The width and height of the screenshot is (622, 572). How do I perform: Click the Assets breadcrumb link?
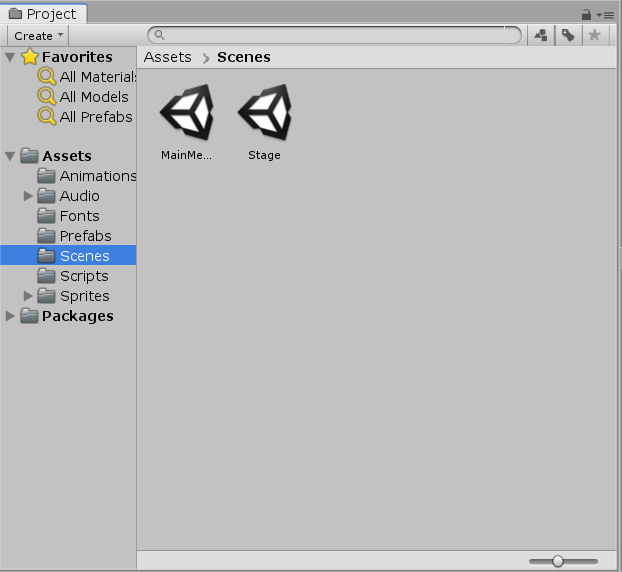(167, 57)
